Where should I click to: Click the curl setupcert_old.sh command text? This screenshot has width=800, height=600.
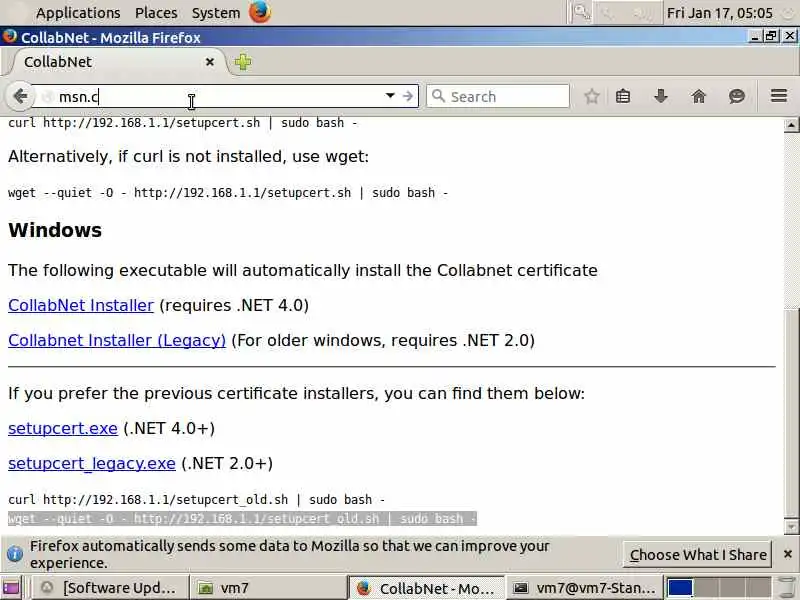pos(196,499)
